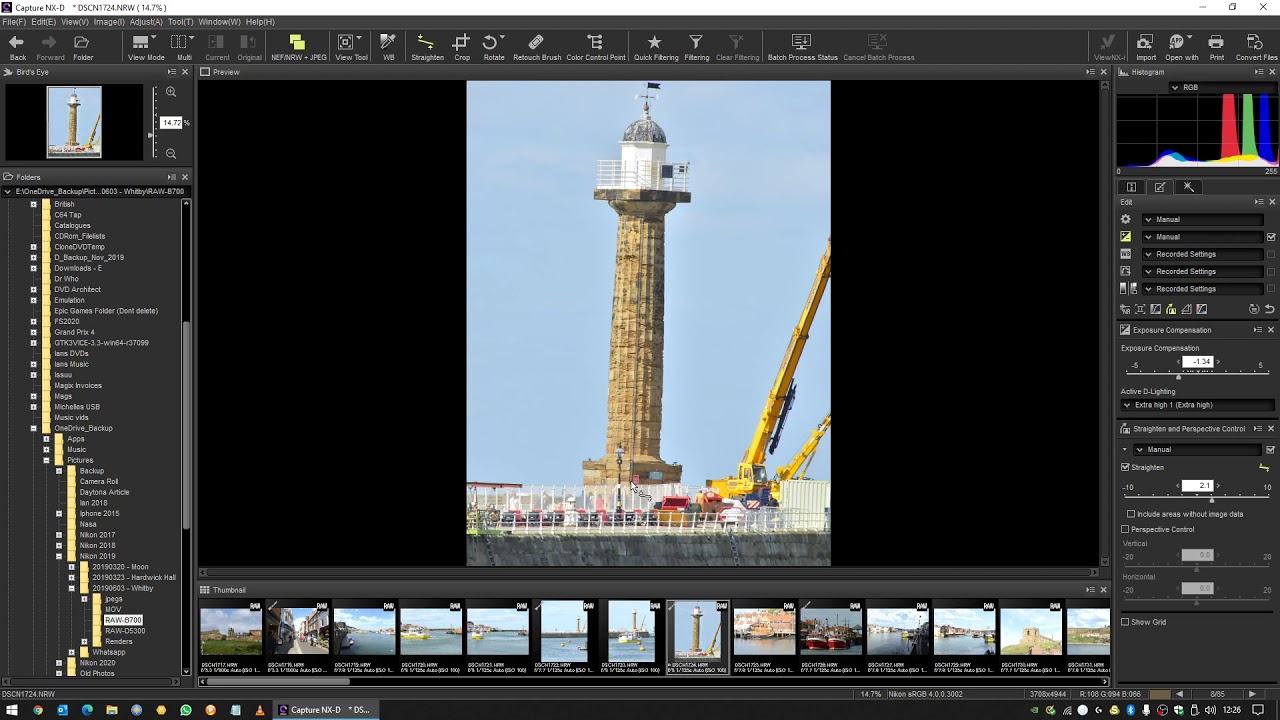Select the Retouch Brush tool

point(537,47)
